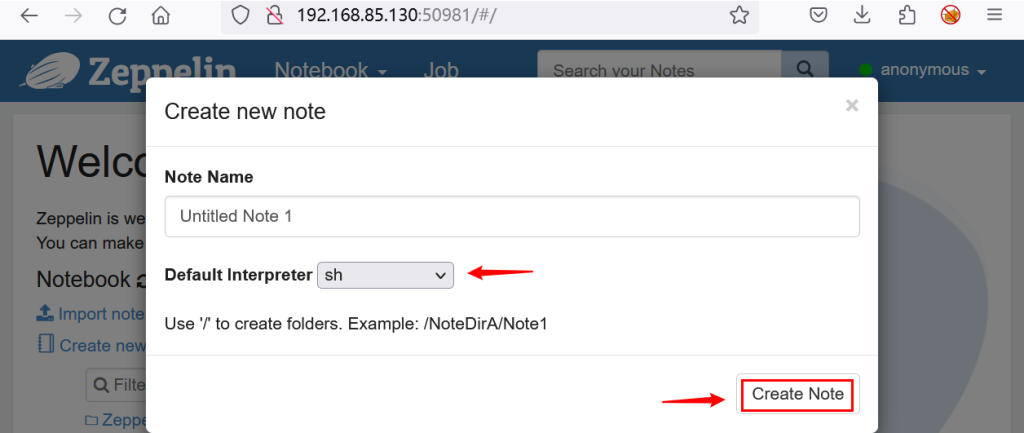Go to browser home icon

pos(160,16)
